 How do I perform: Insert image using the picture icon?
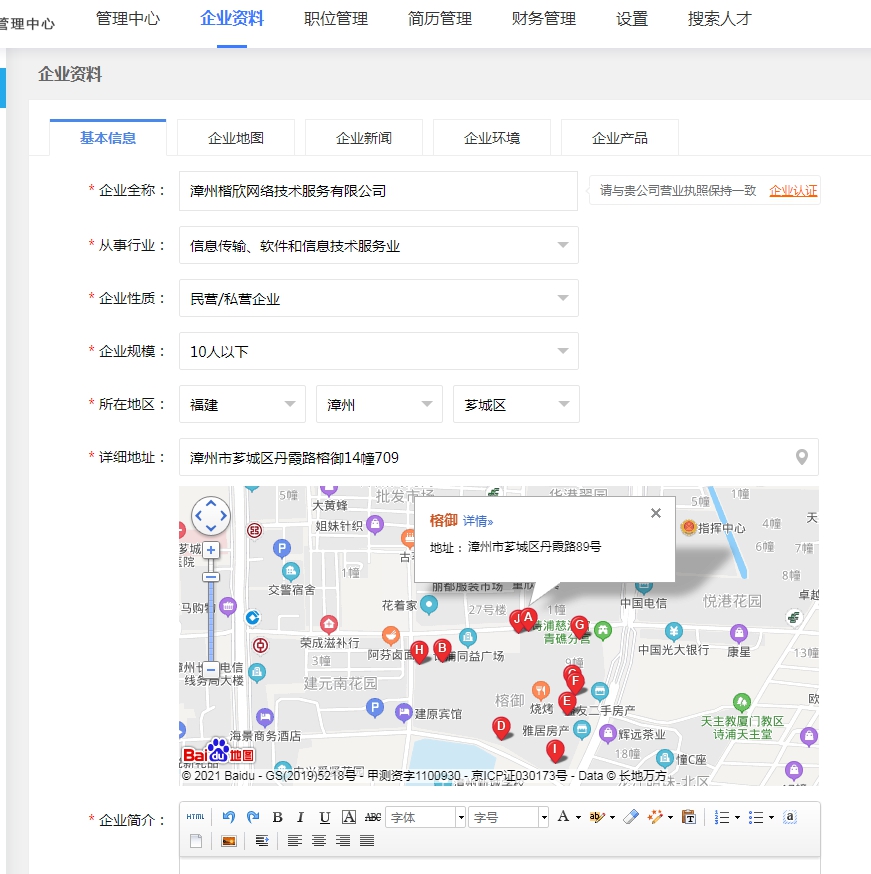[x=228, y=841]
